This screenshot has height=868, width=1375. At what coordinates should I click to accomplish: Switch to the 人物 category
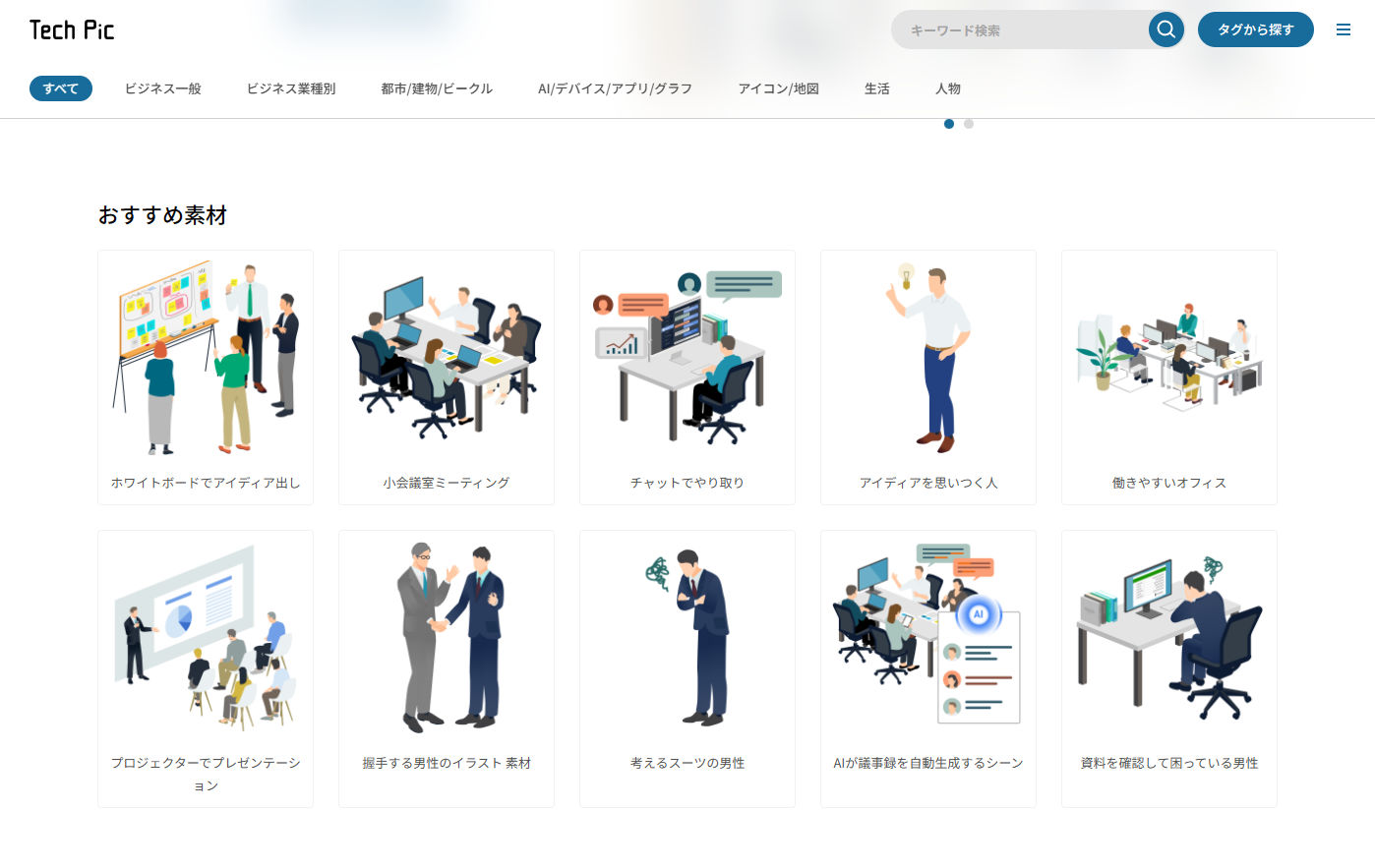click(947, 88)
